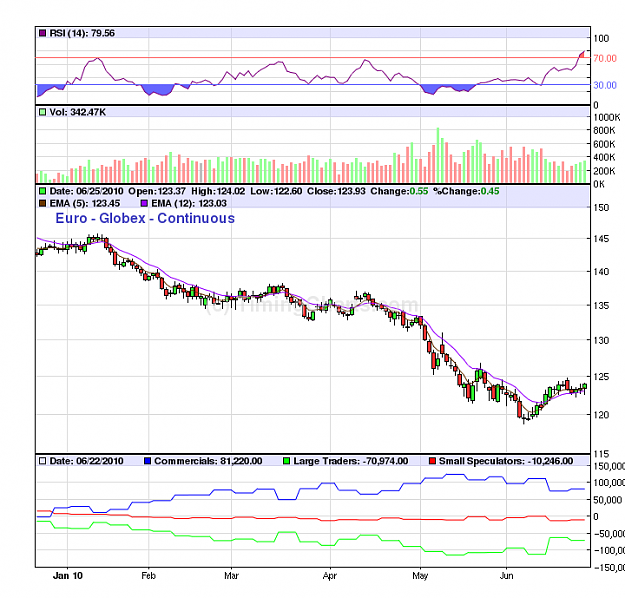Click the red 70.00 RSI level label

pos(605,59)
